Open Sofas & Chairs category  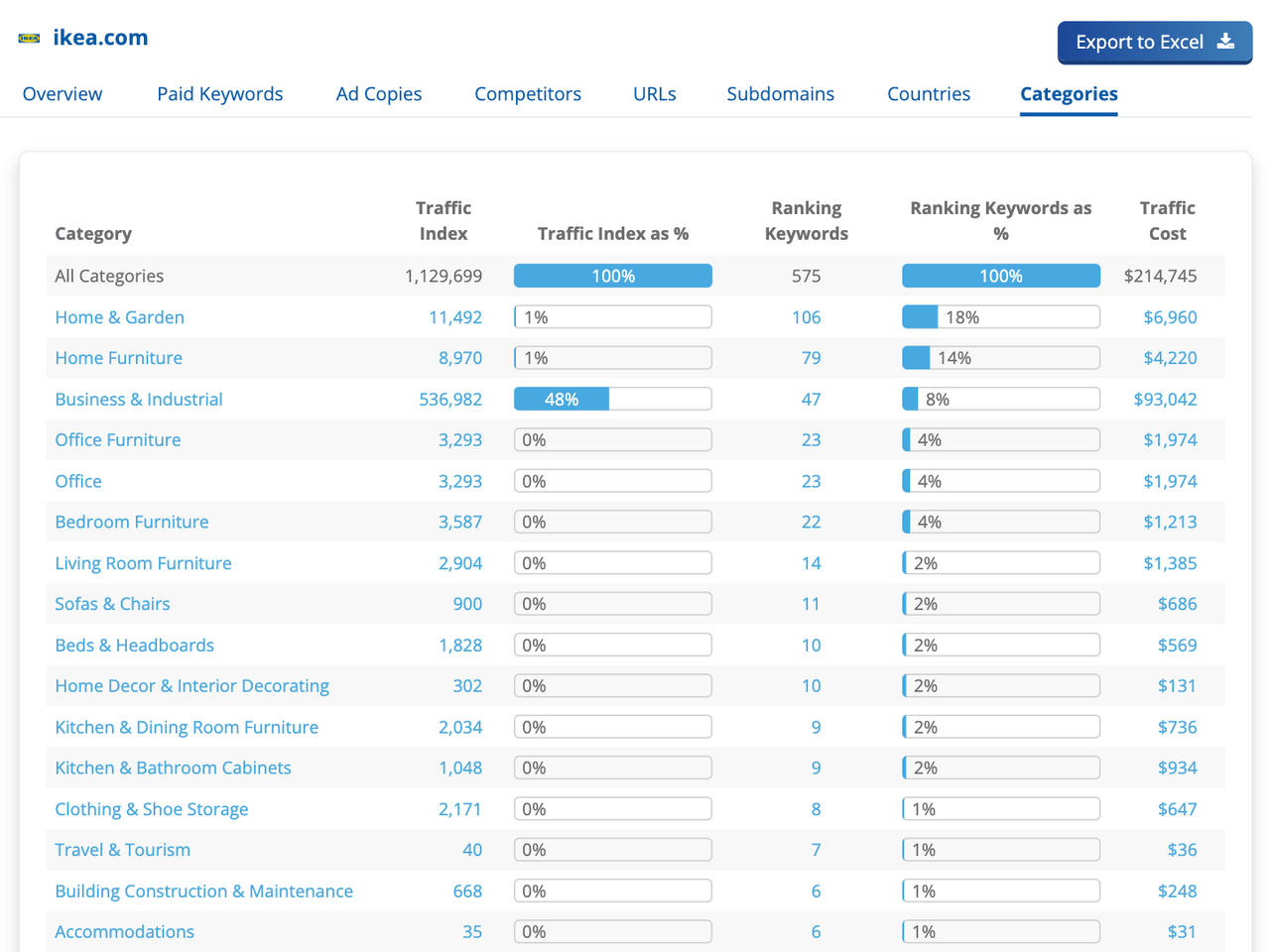point(112,604)
